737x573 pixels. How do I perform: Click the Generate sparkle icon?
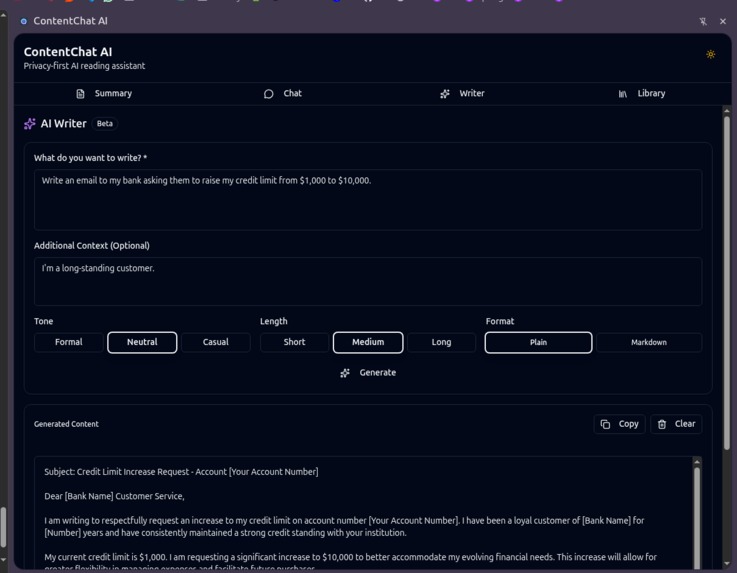(345, 373)
